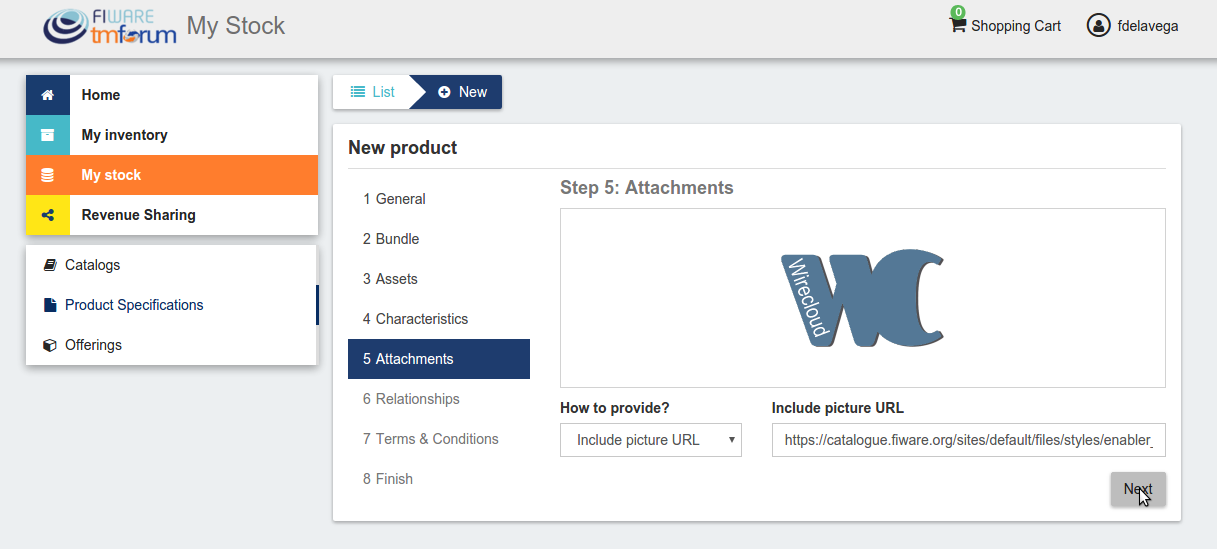Open Catalogs submenu item
1217x549 pixels.
172,265
